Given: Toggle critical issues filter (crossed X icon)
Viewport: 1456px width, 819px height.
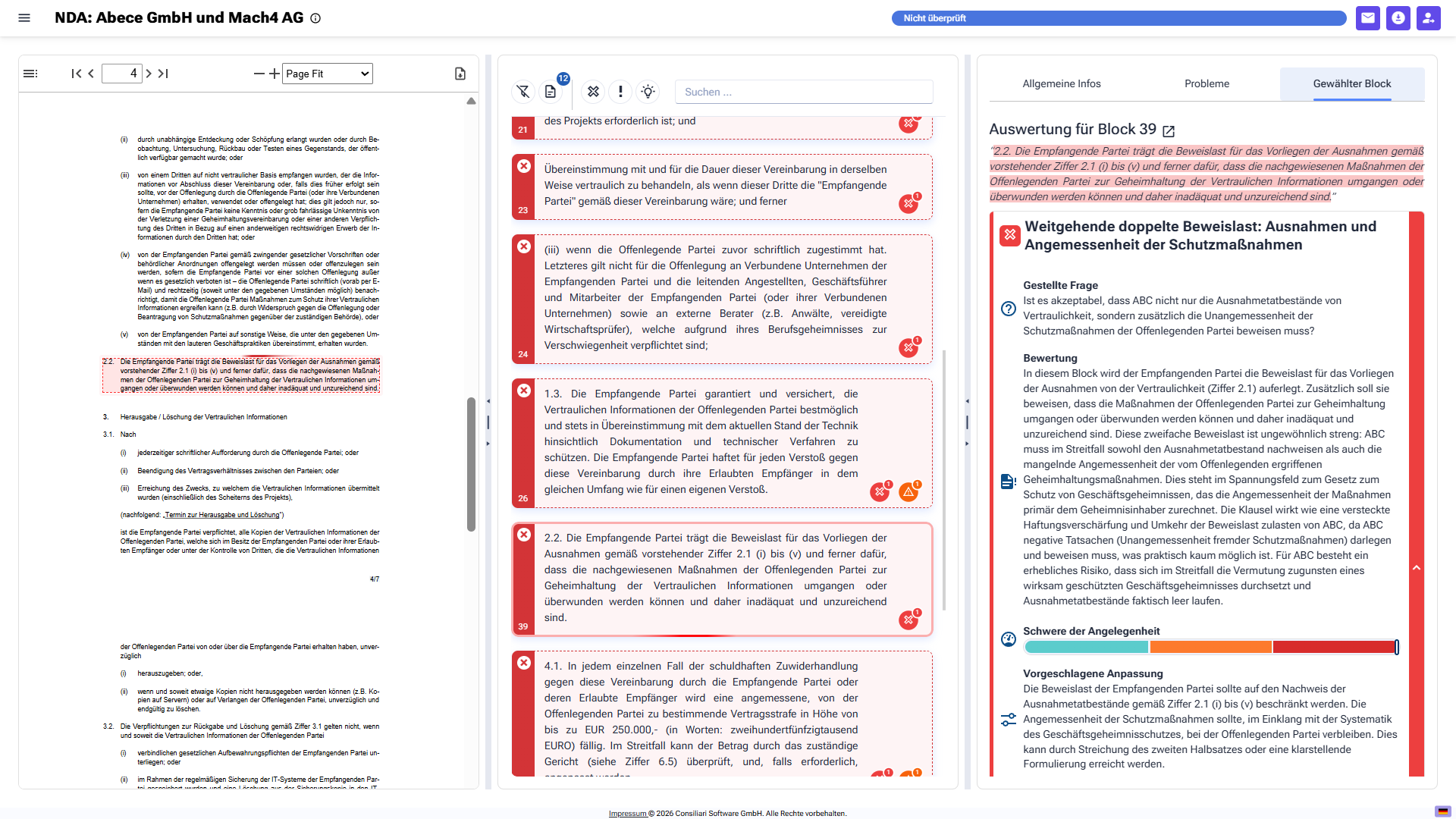Looking at the screenshot, I should 594,92.
